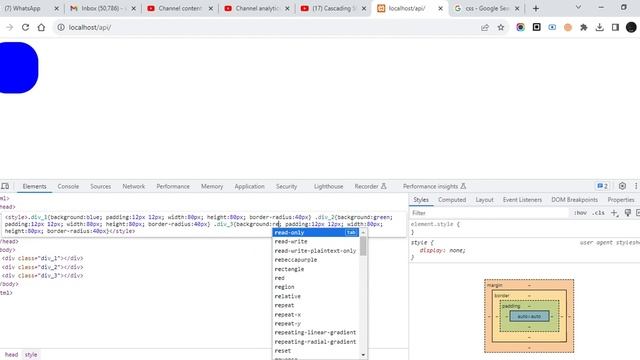640x360 pixels.
Task: Toggle the .cls class editor
Action: tap(599, 213)
